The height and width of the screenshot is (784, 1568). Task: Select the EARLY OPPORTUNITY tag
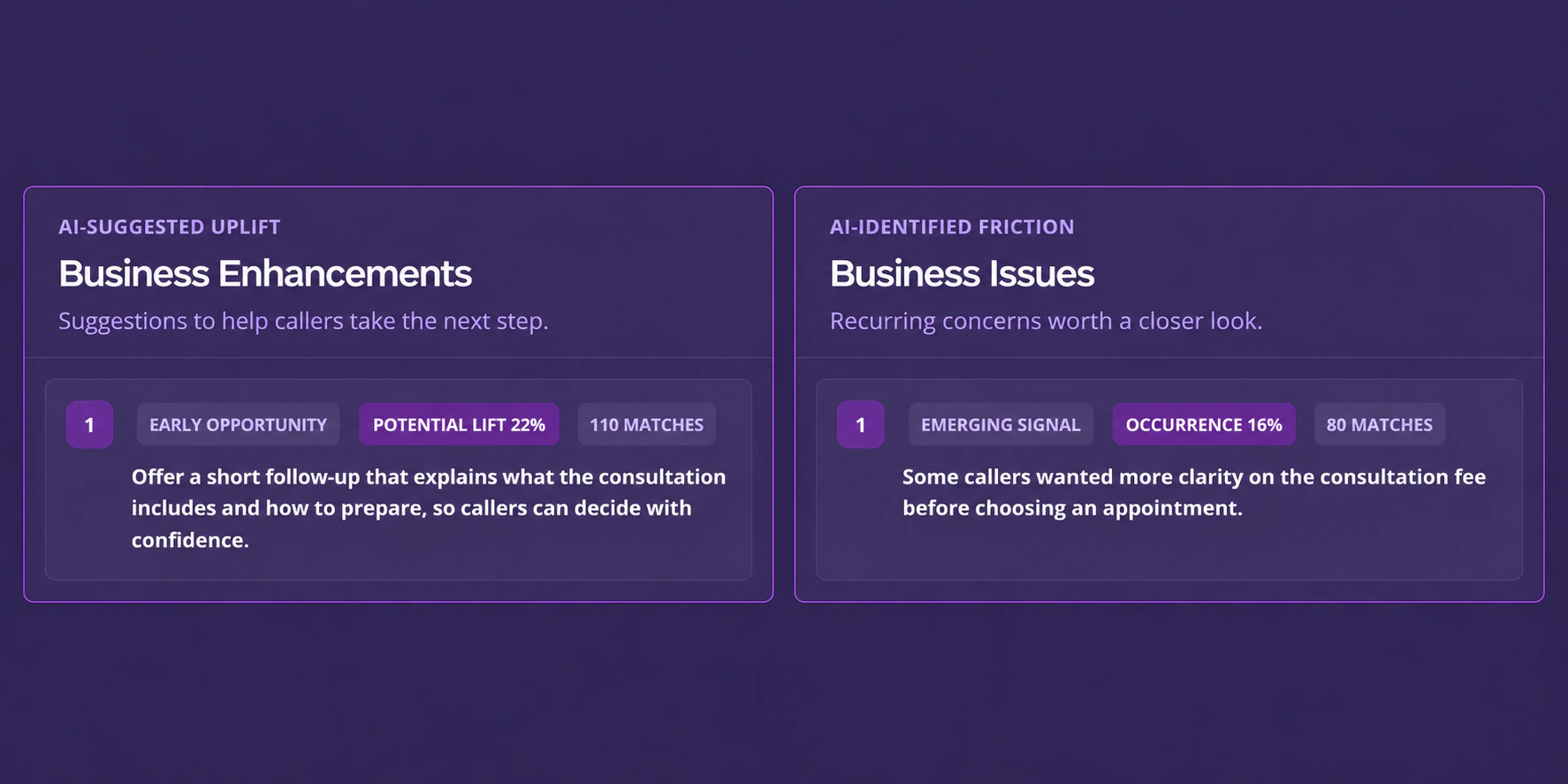tap(238, 424)
